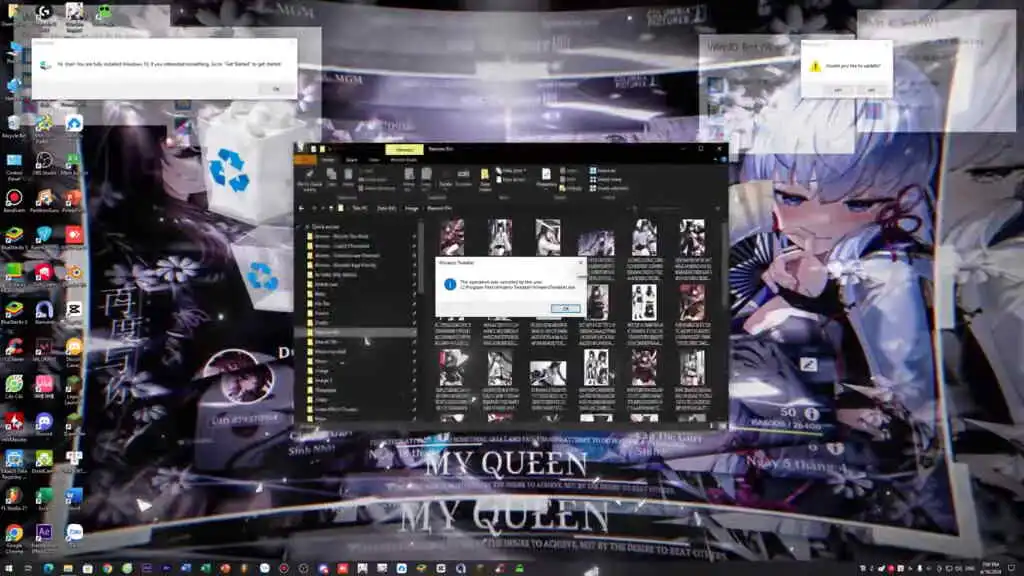This screenshot has width=1024, height=576.
Task: Click OK in the operation cancelled dialog
Action: [565, 308]
